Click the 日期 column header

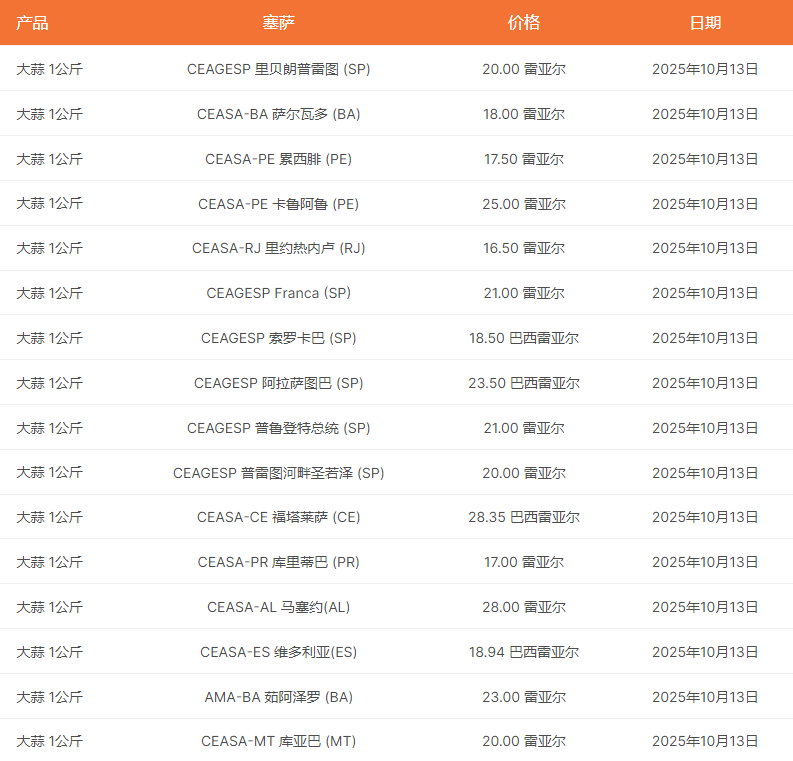point(705,23)
